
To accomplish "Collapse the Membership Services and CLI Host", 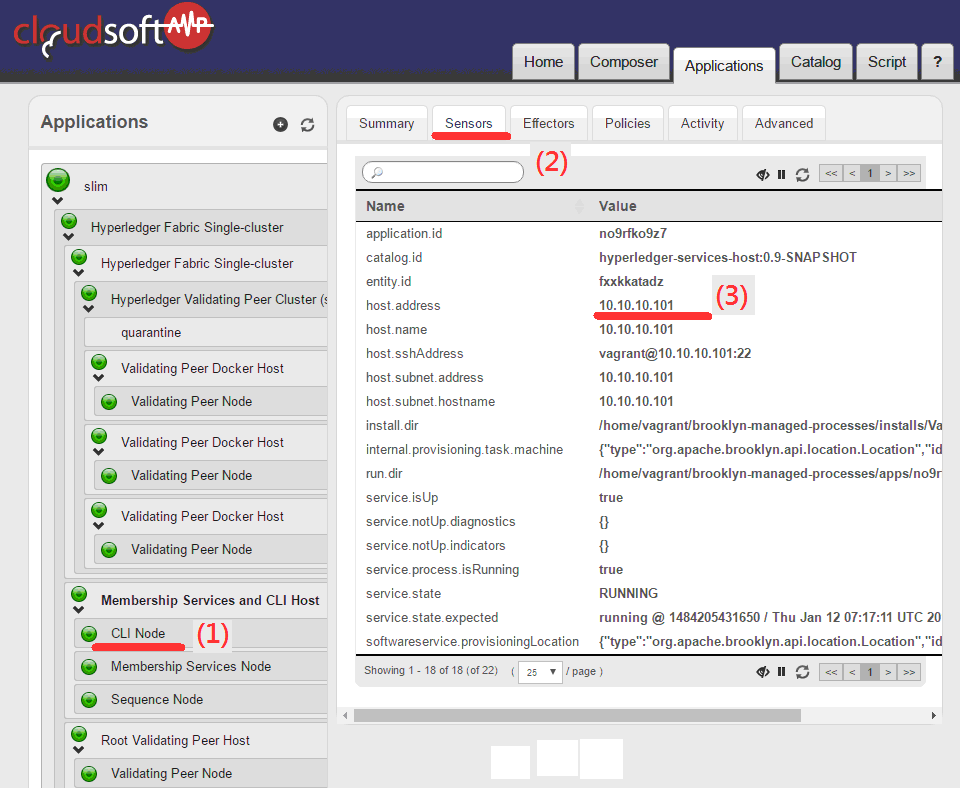I will (x=78, y=609).
